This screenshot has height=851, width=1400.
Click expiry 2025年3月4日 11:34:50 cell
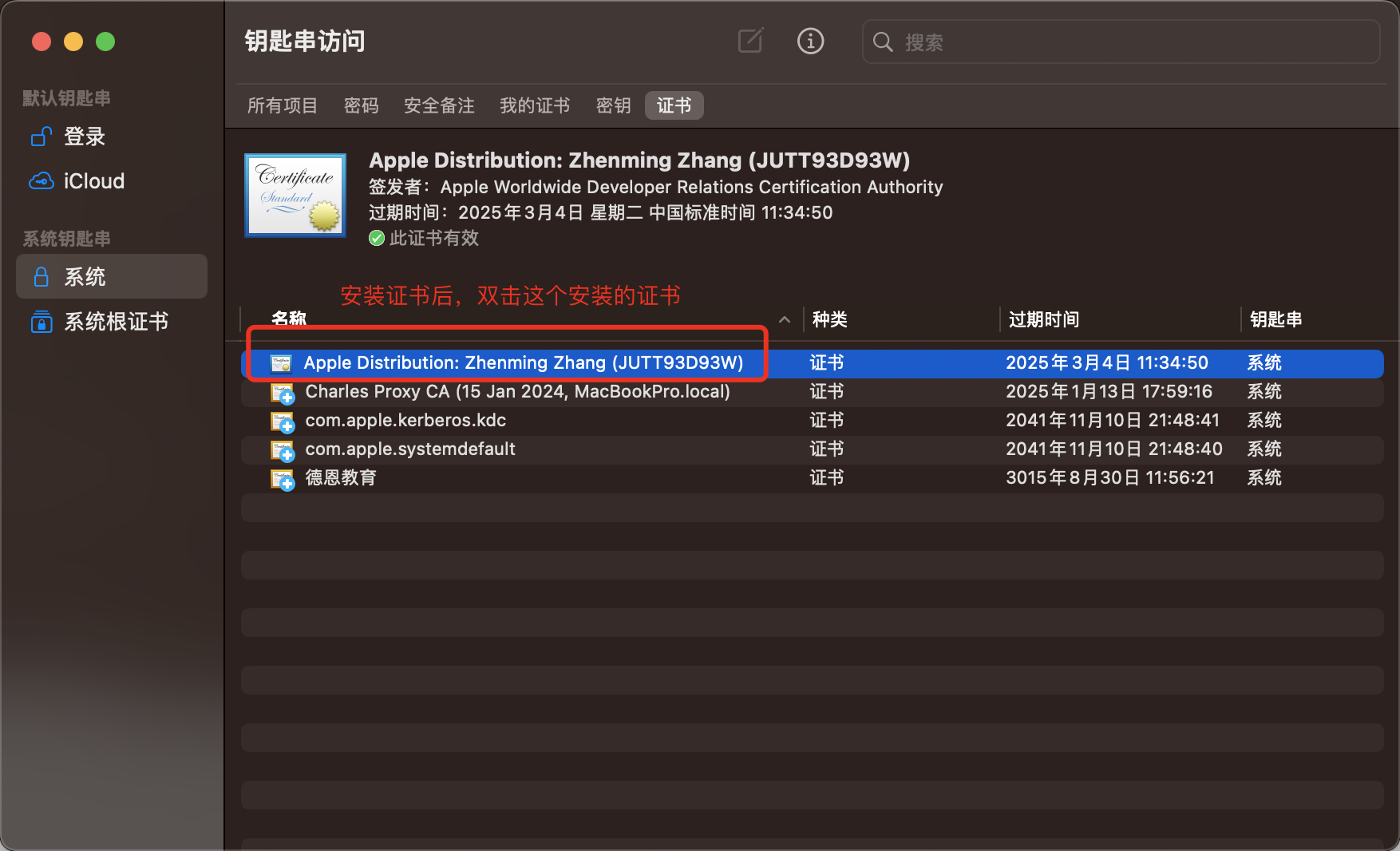[1107, 362]
